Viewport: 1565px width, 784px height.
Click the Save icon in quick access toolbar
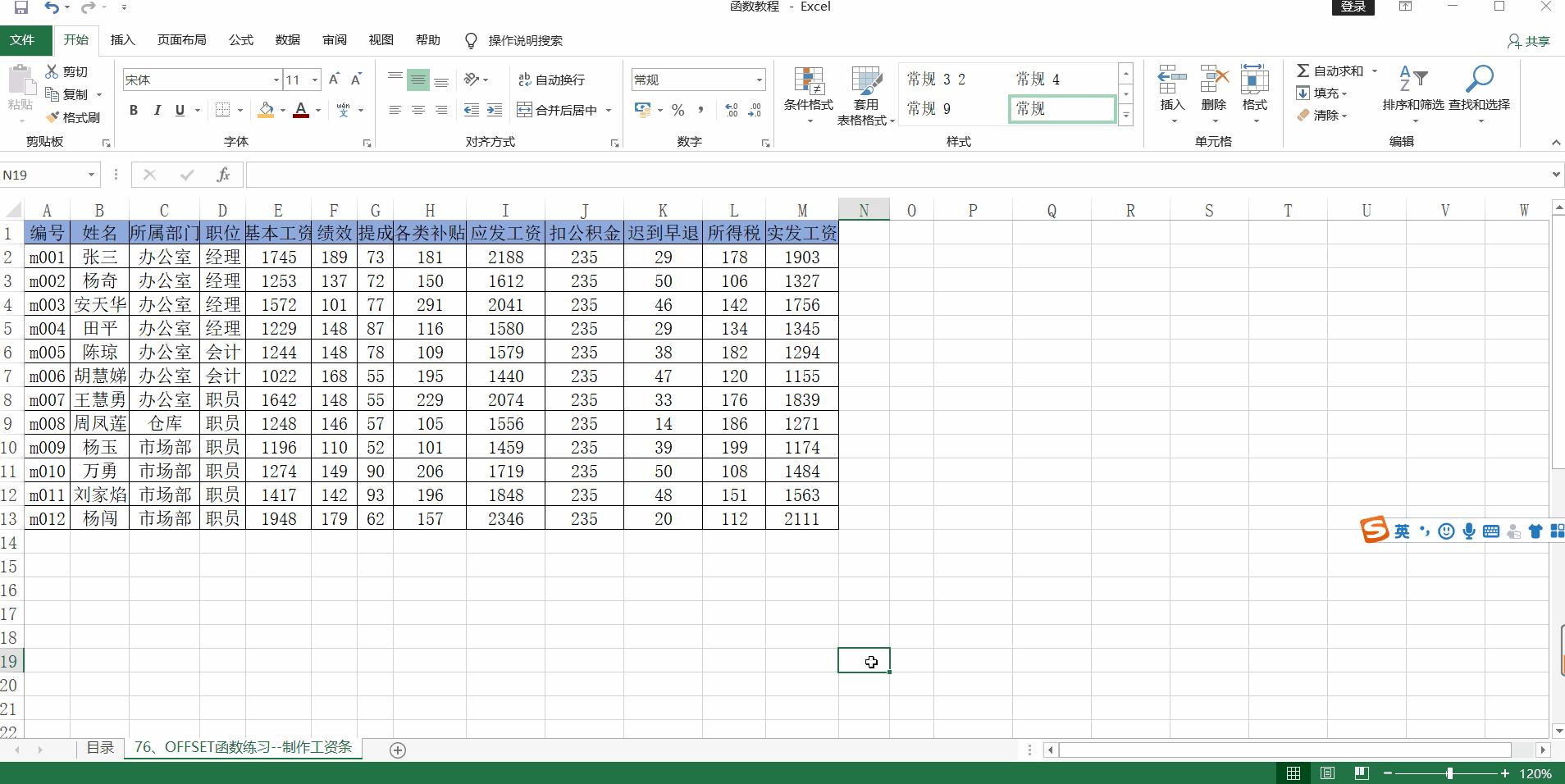point(21,7)
